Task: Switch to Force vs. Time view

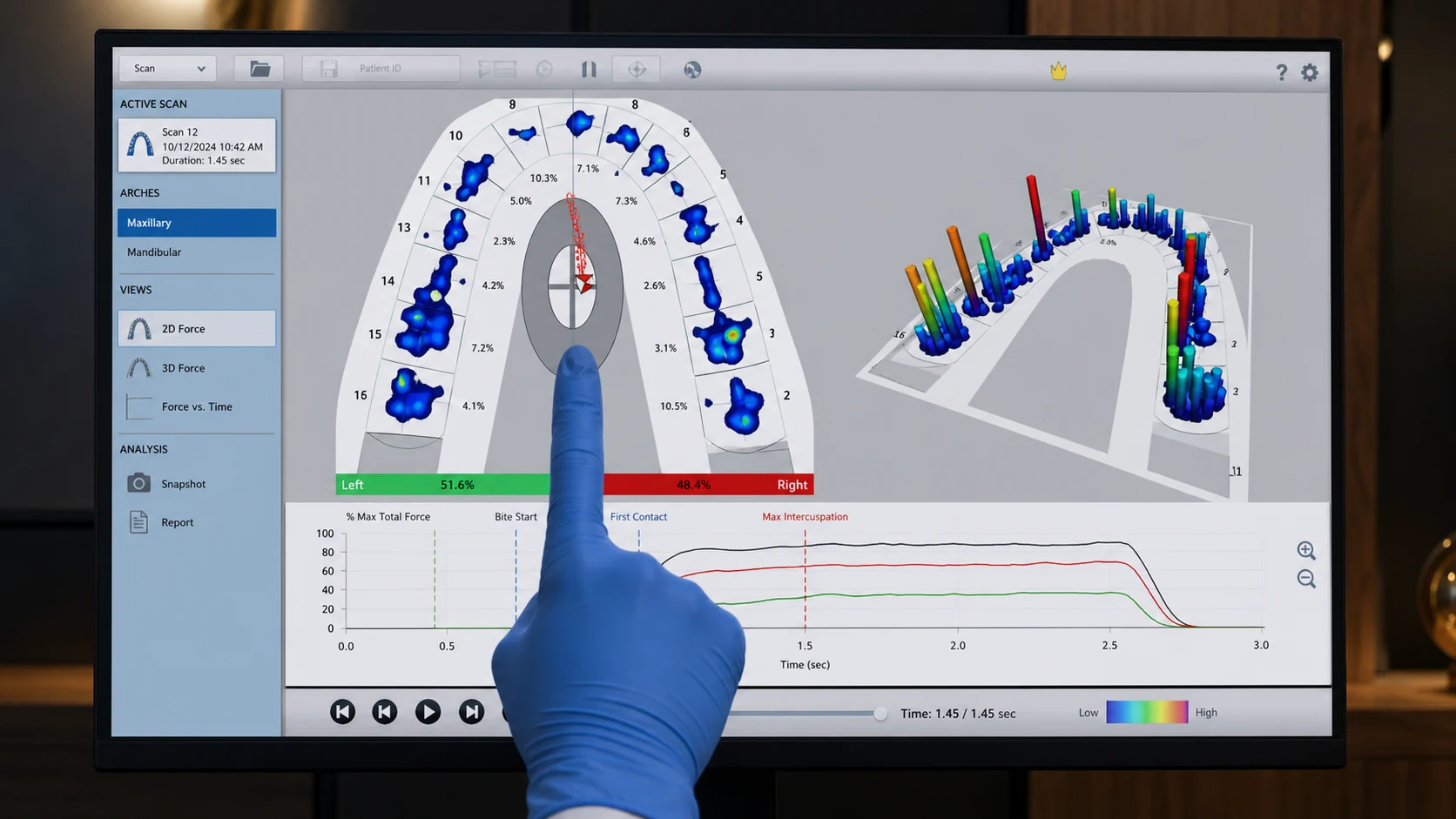Action: (197, 406)
